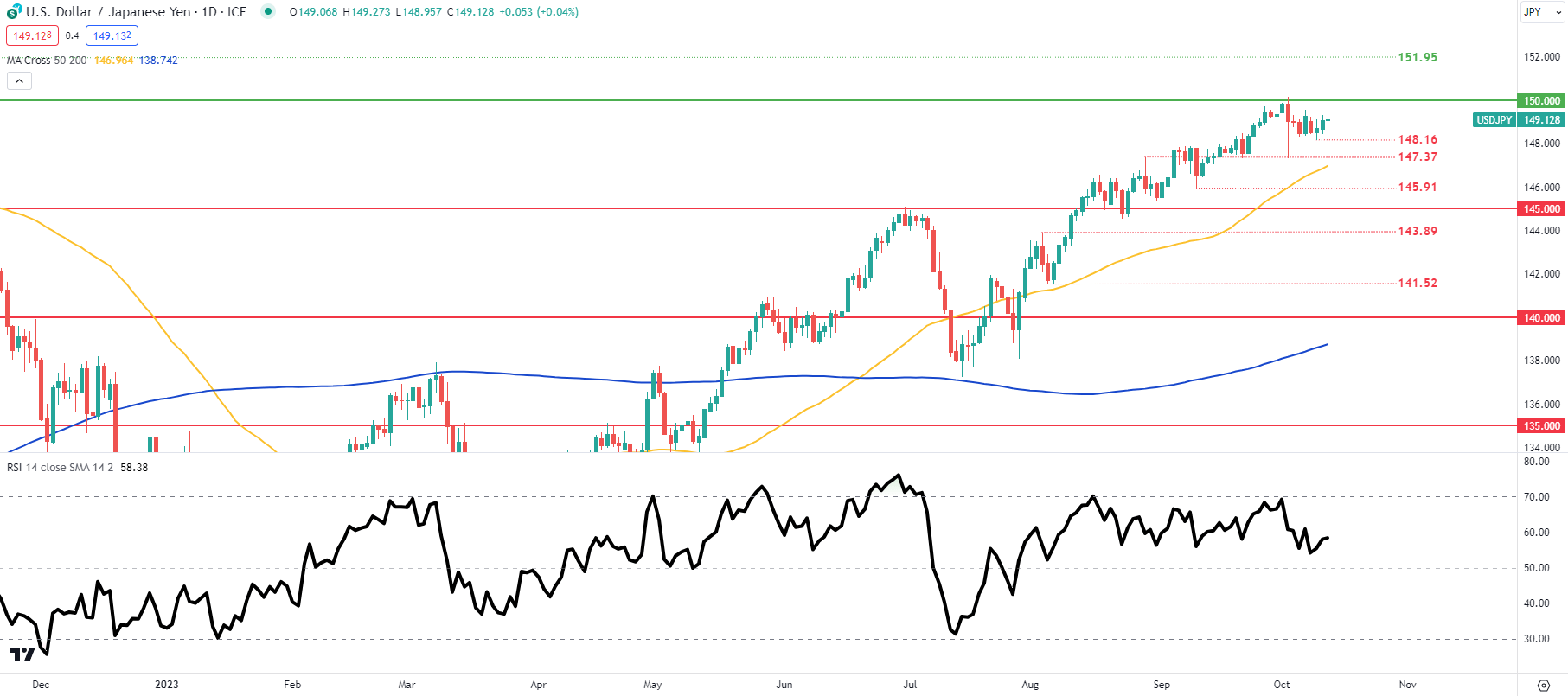Select the red 141.52 level text

click(x=1418, y=283)
